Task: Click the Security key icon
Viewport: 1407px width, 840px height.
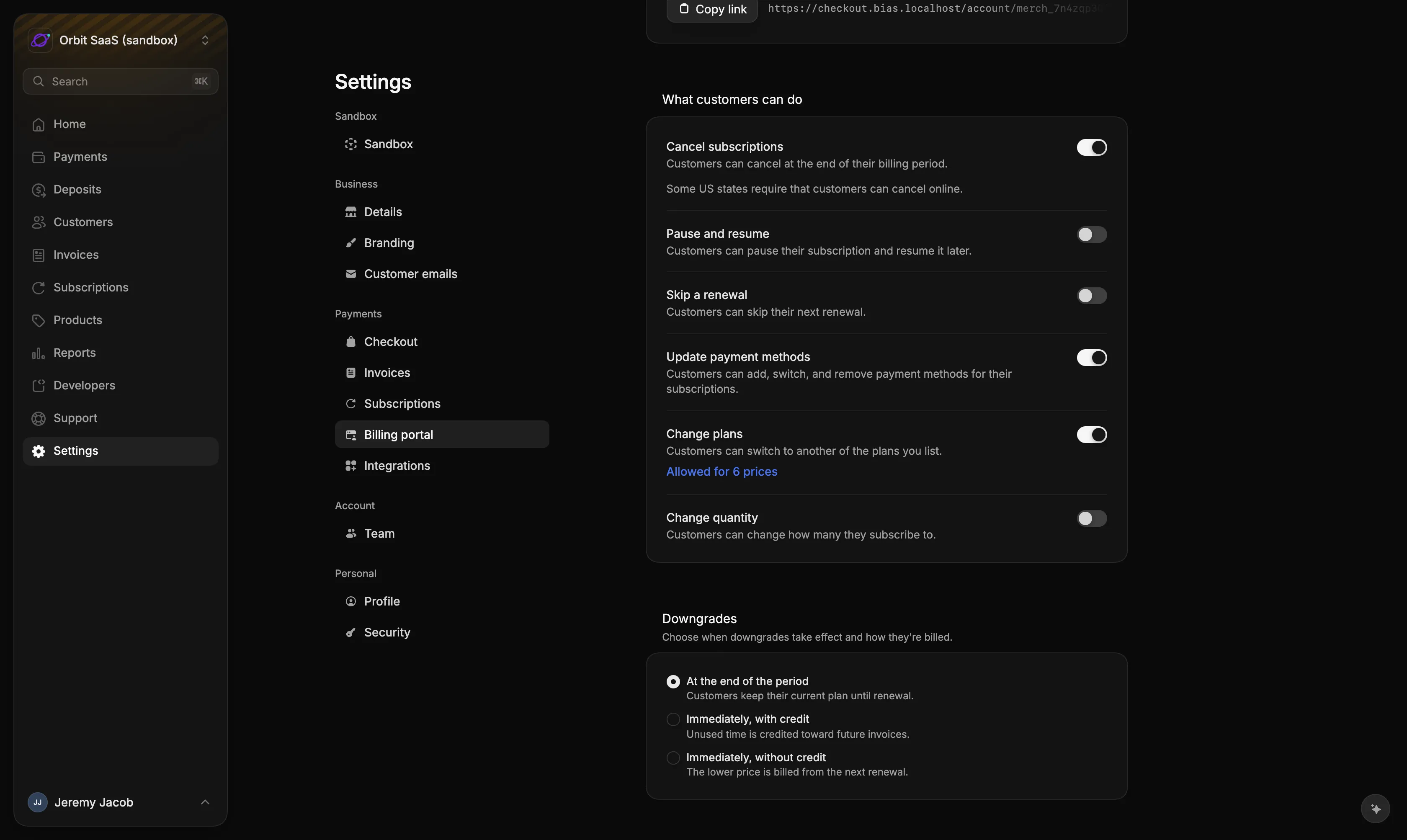Action: click(351, 632)
